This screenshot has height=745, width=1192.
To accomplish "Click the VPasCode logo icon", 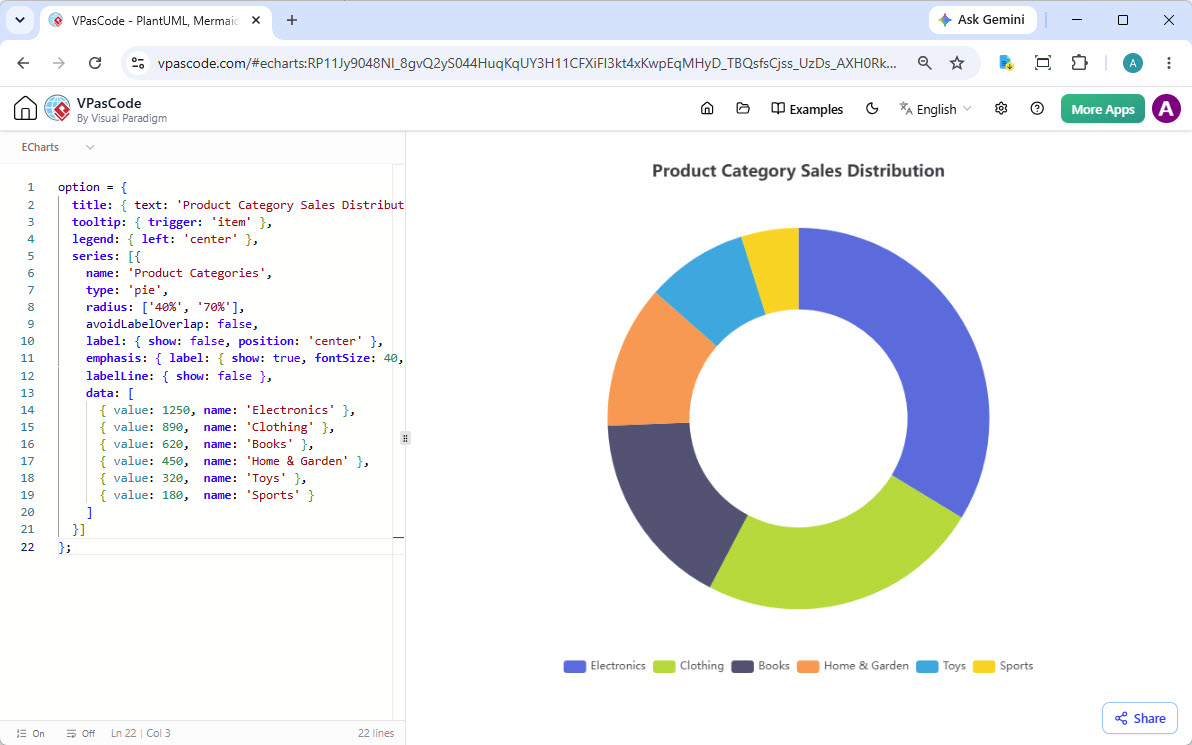I will pos(57,109).
